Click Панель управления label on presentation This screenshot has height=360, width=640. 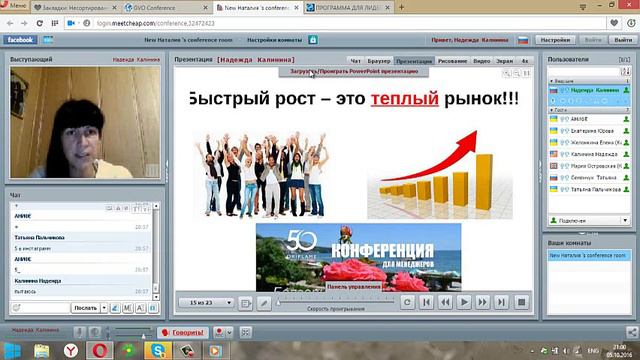tap(353, 287)
